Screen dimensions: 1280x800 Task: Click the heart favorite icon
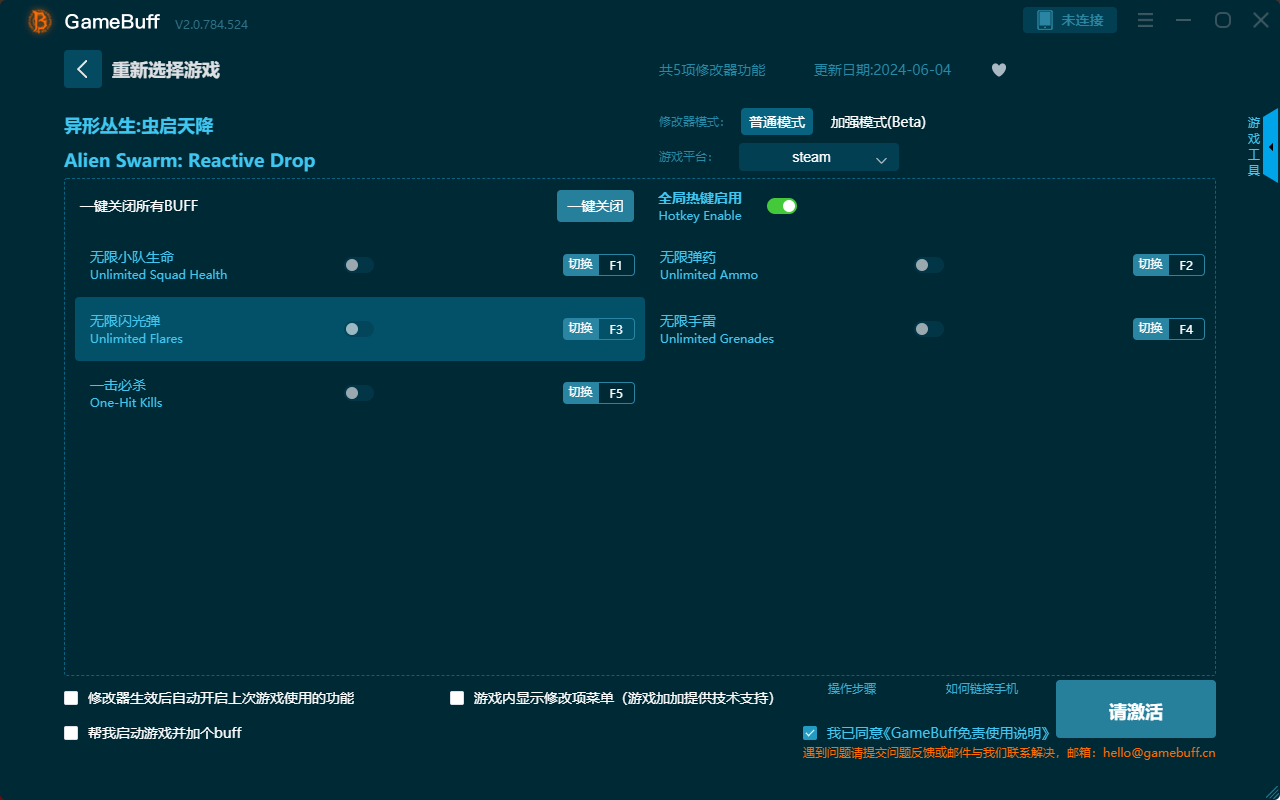pyautogui.click(x=998, y=70)
